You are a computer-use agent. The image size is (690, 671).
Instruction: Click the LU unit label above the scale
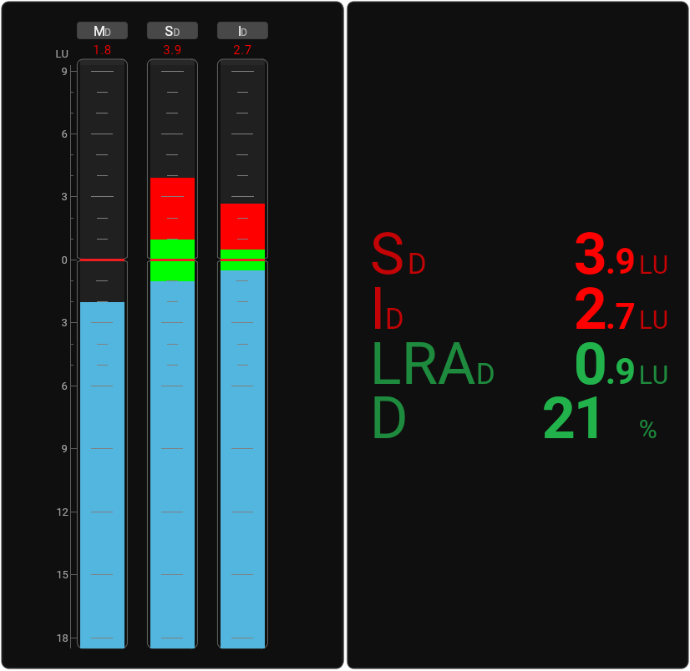[62, 54]
